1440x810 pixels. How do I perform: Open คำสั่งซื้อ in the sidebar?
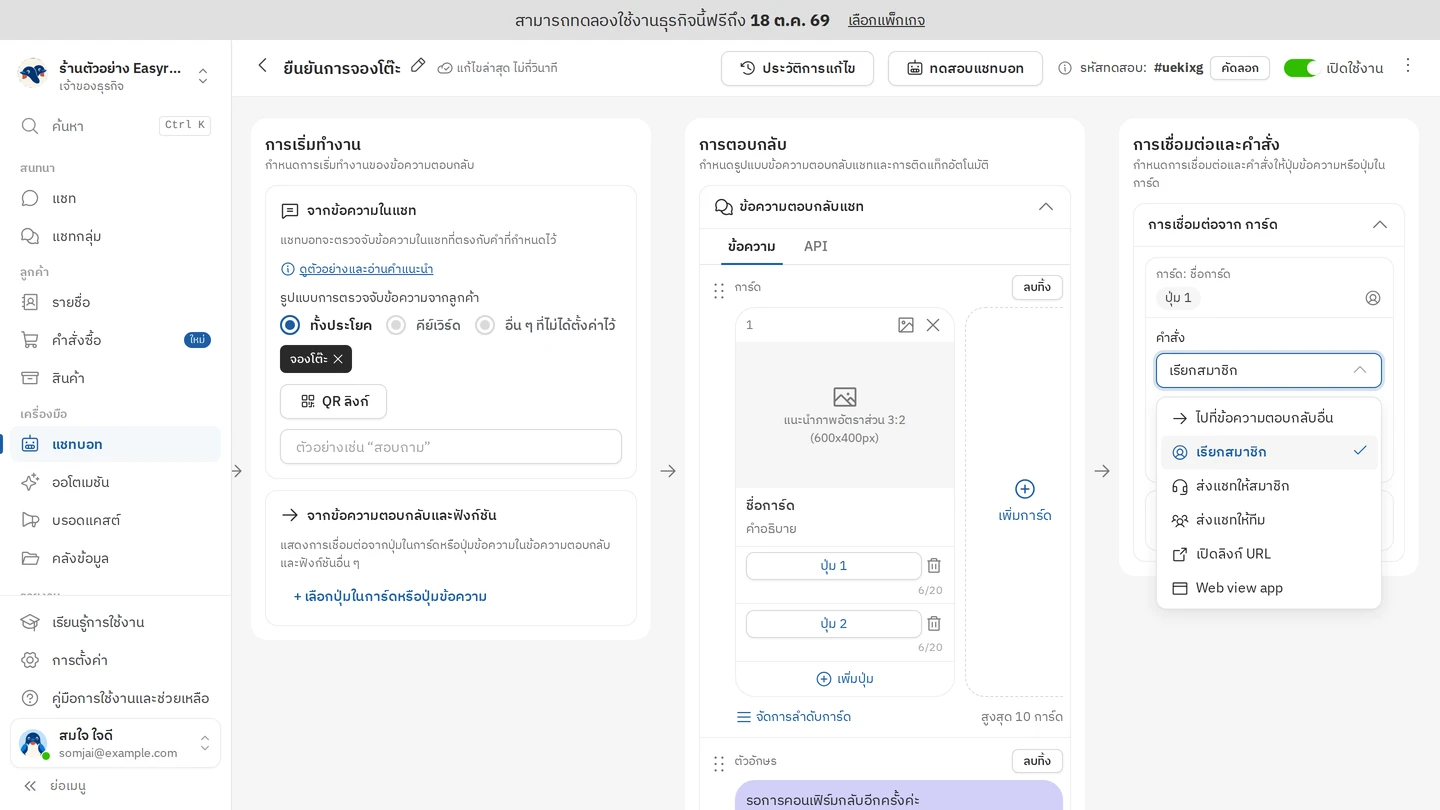pos(115,340)
